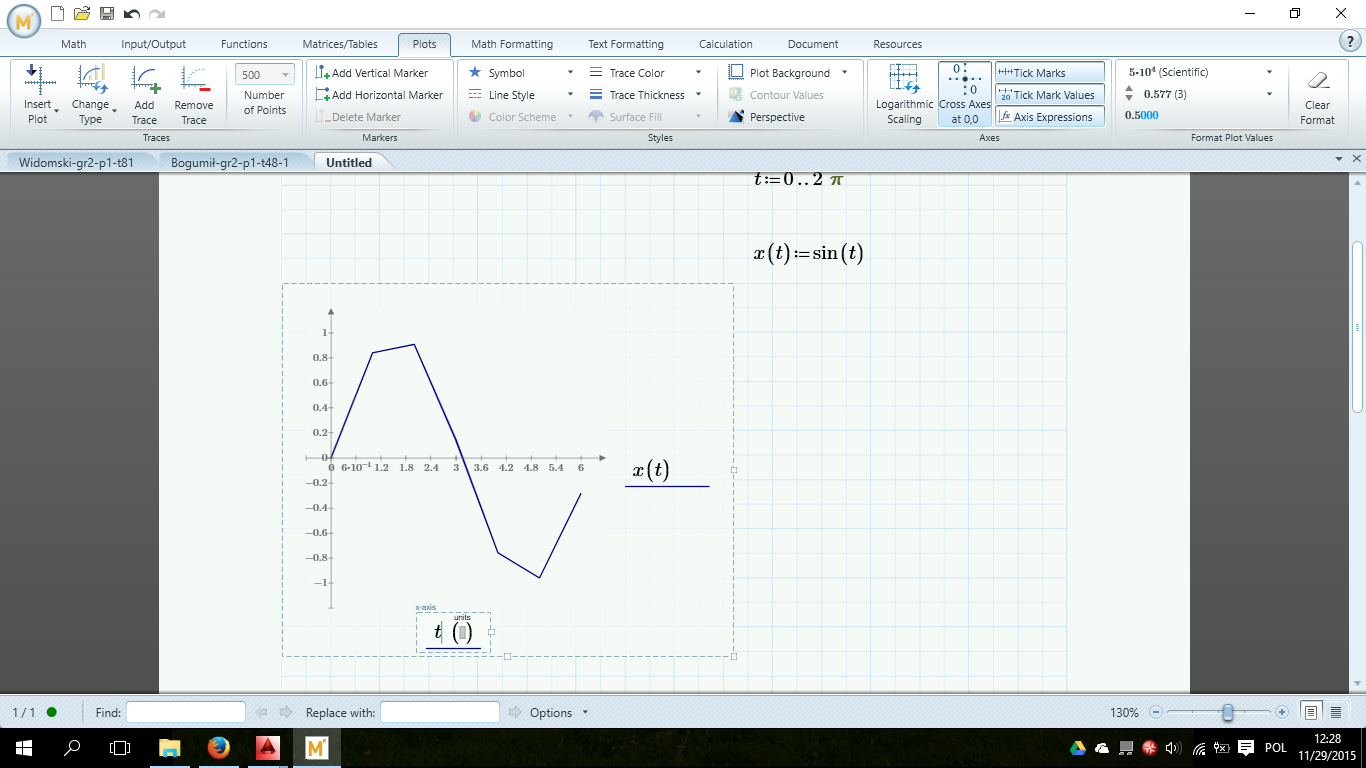Click Add Horizontal Marker

379,95
